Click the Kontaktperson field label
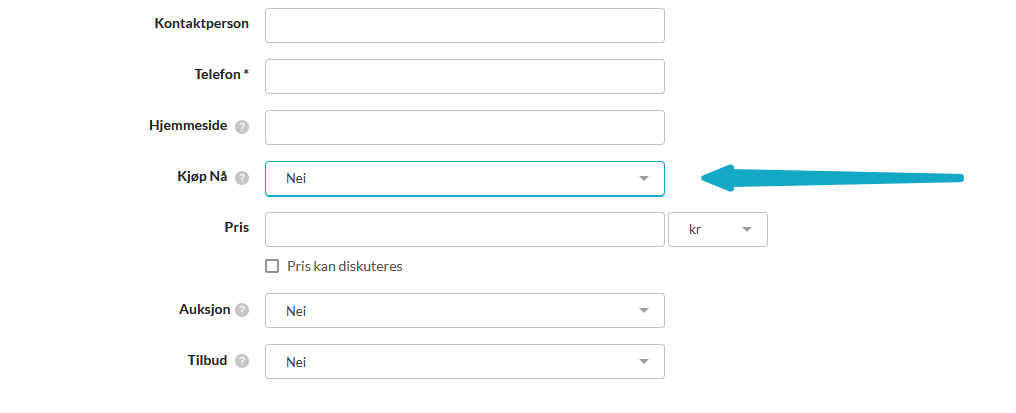This screenshot has width=1016, height=413. [x=202, y=23]
